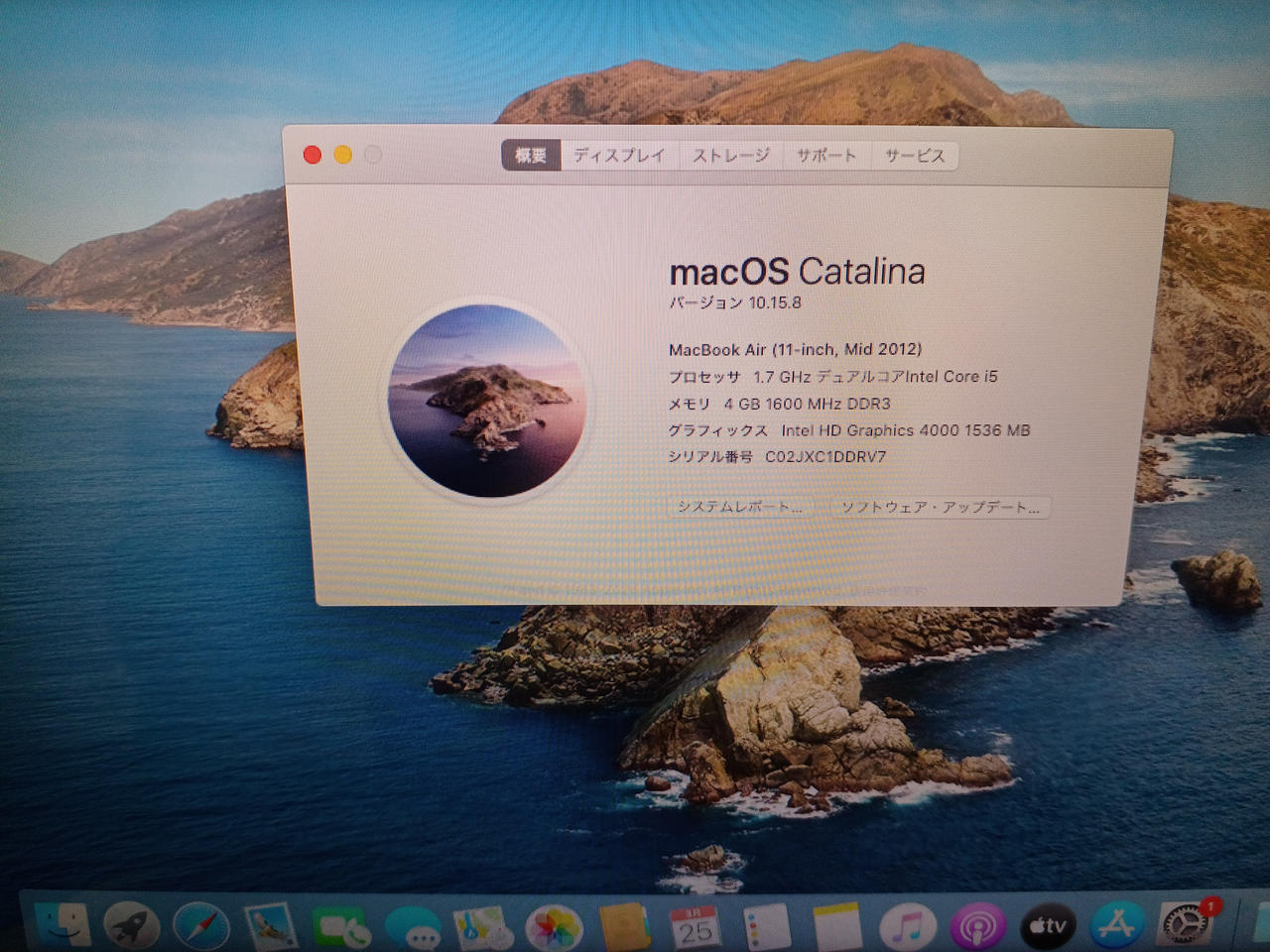Open Finder from the Dock
Image resolution: width=1270 pixels, height=952 pixels.
(62, 924)
